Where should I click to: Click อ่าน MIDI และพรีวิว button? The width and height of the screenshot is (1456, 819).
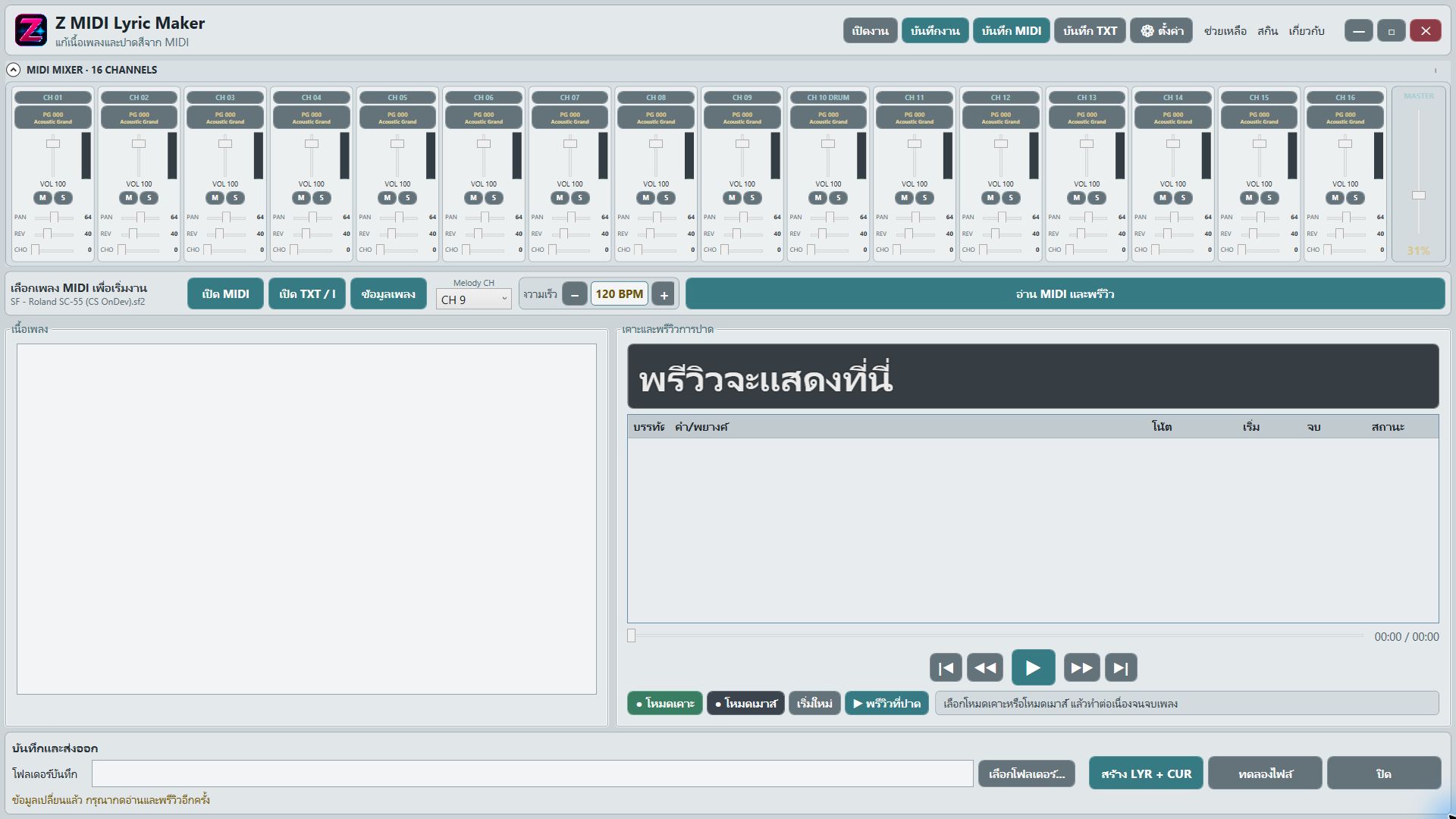1065,294
